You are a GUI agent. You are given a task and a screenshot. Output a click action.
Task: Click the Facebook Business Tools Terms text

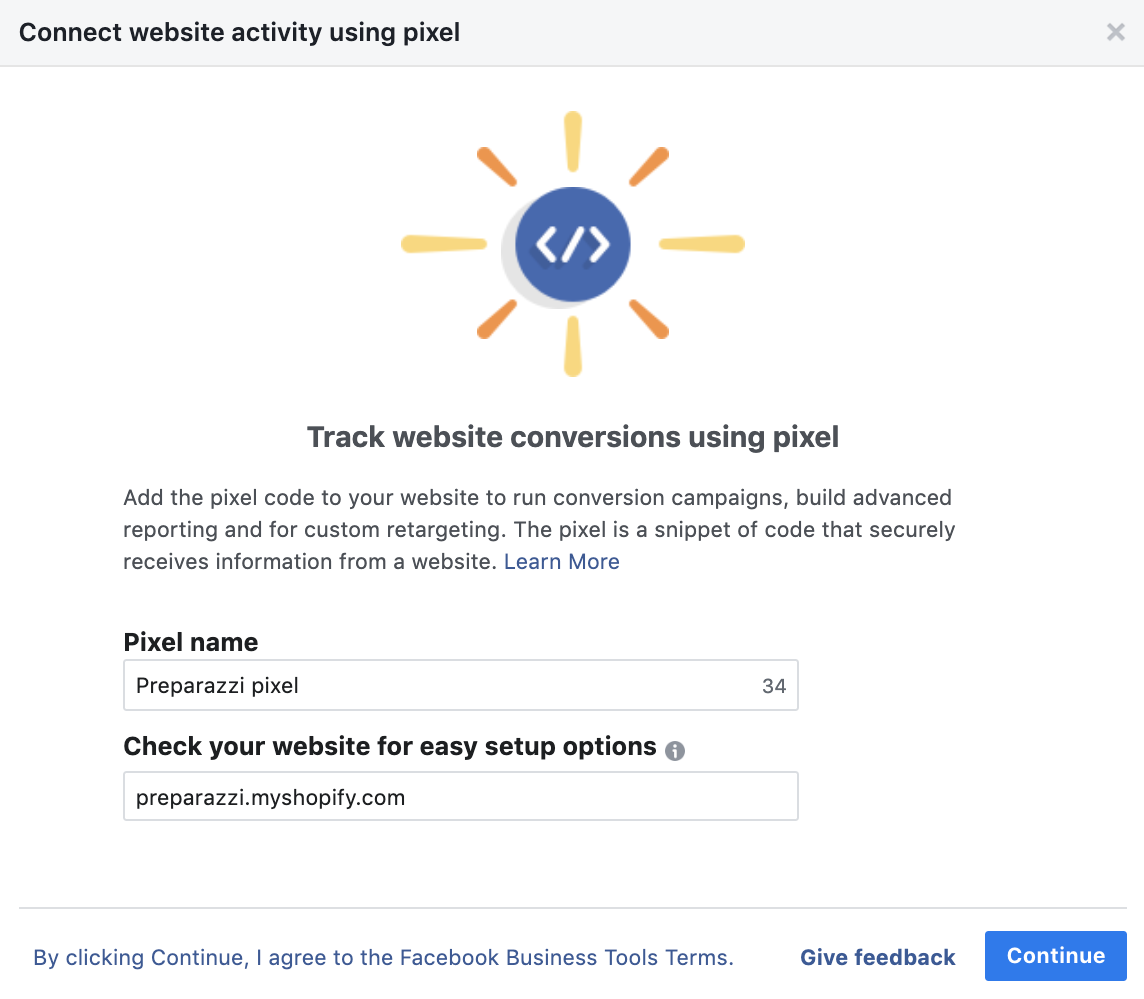[565, 957]
